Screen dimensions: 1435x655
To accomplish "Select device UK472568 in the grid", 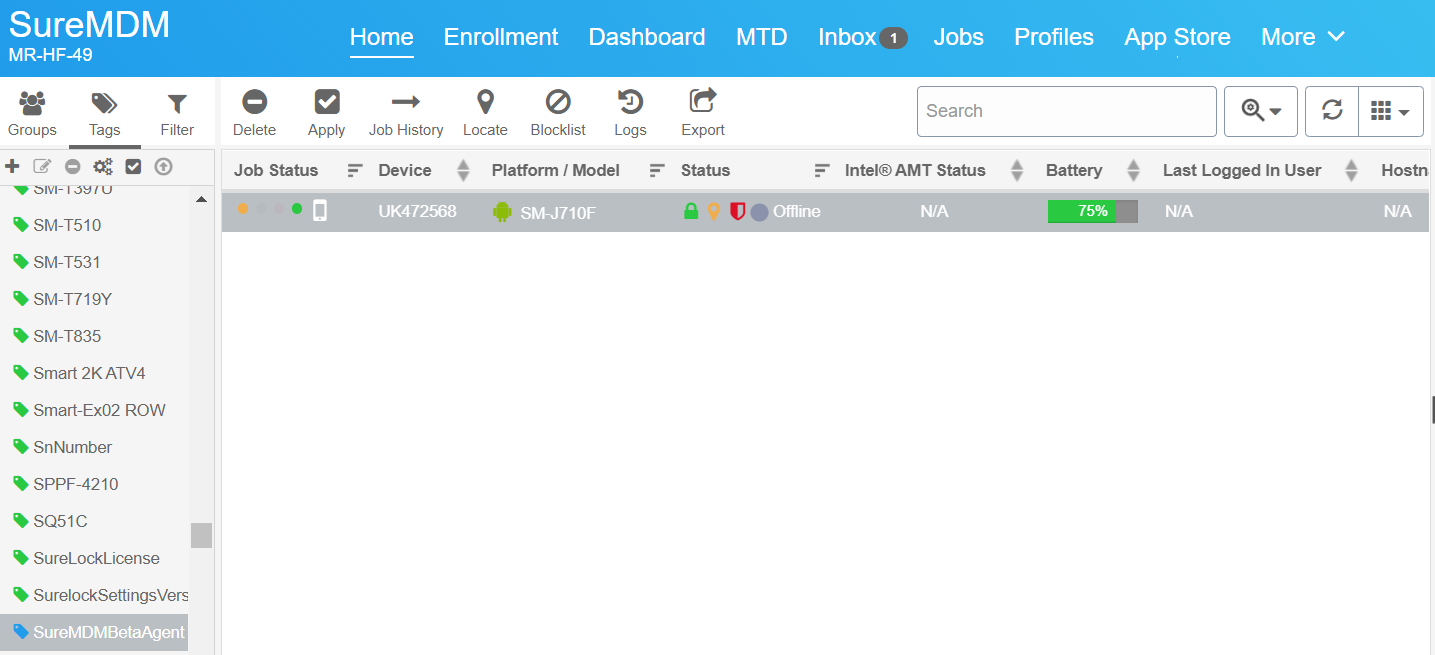I will tap(417, 211).
